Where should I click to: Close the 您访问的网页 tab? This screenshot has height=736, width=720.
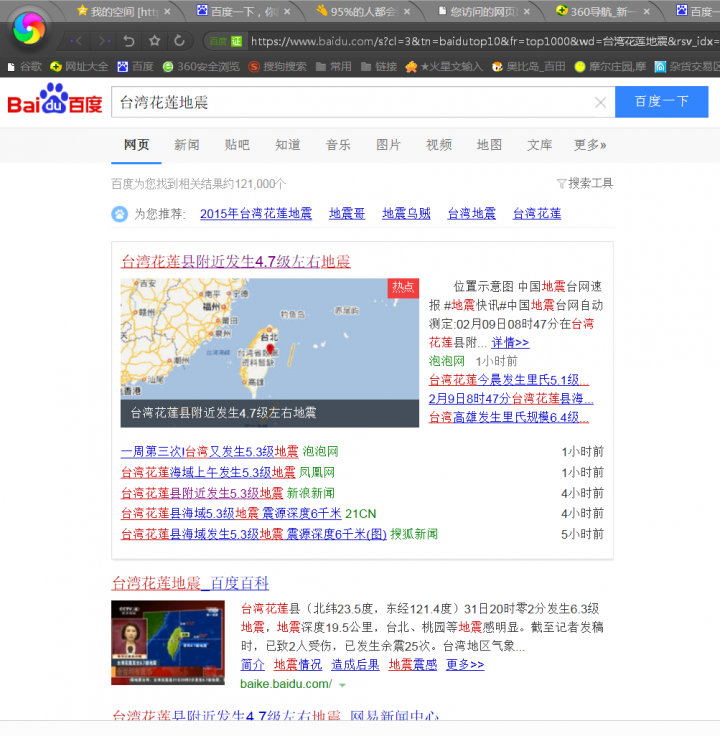(527, 11)
